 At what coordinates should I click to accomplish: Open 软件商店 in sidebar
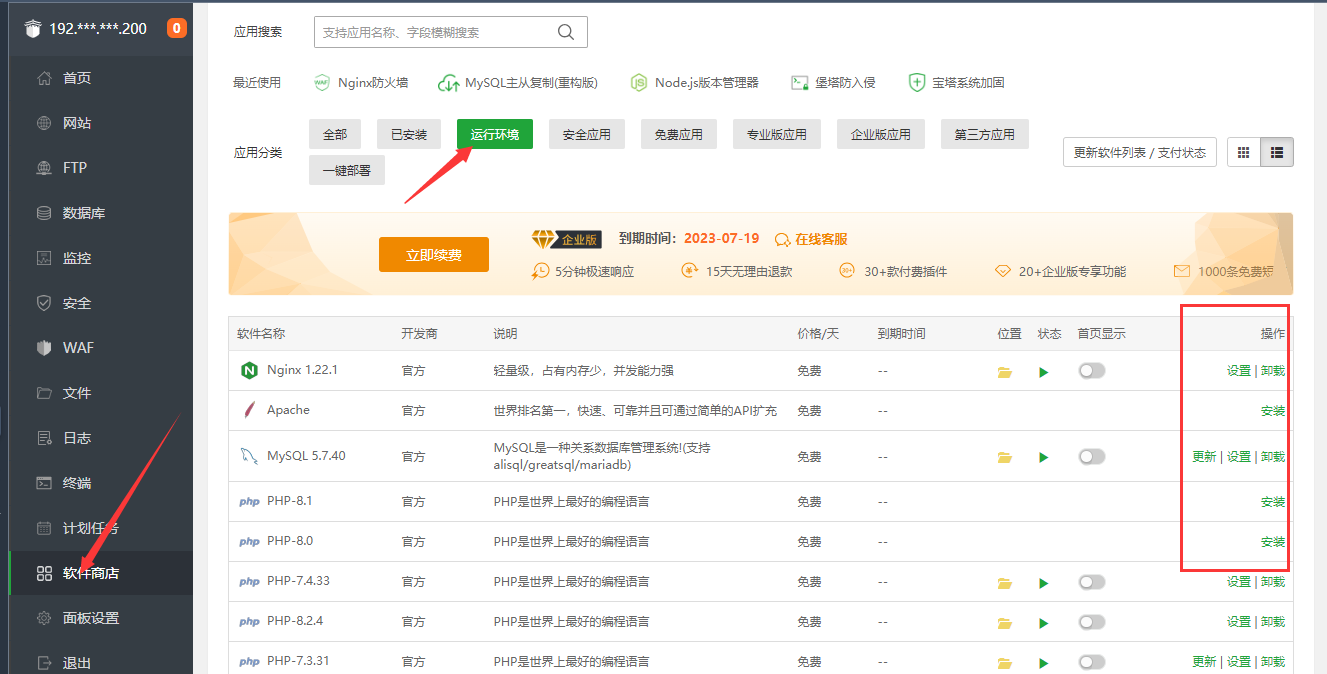point(100,573)
